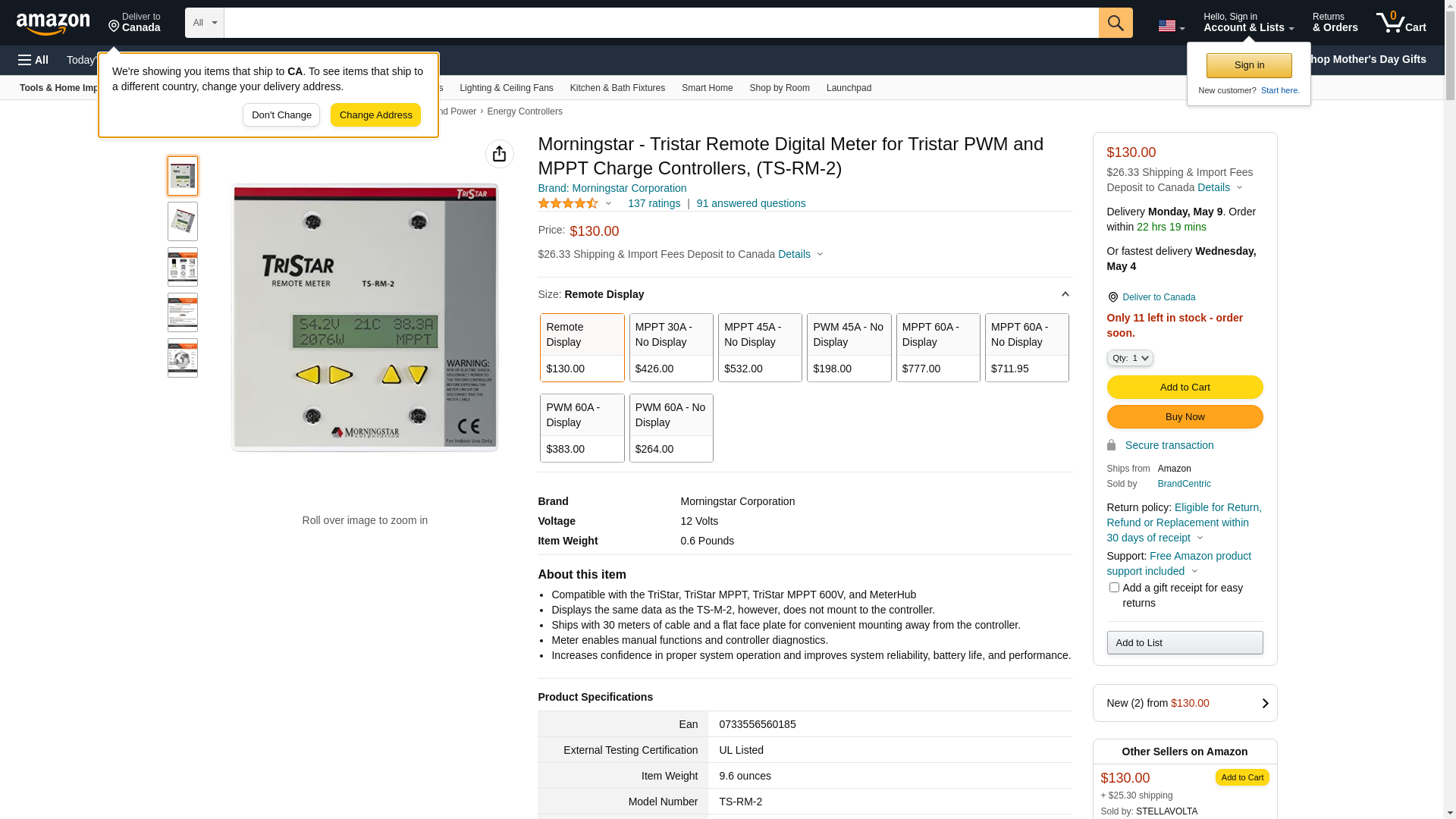The height and width of the screenshot is (819, 1456).
Task: Open the Smart Home menu item
Action: [x=707, y=88]
